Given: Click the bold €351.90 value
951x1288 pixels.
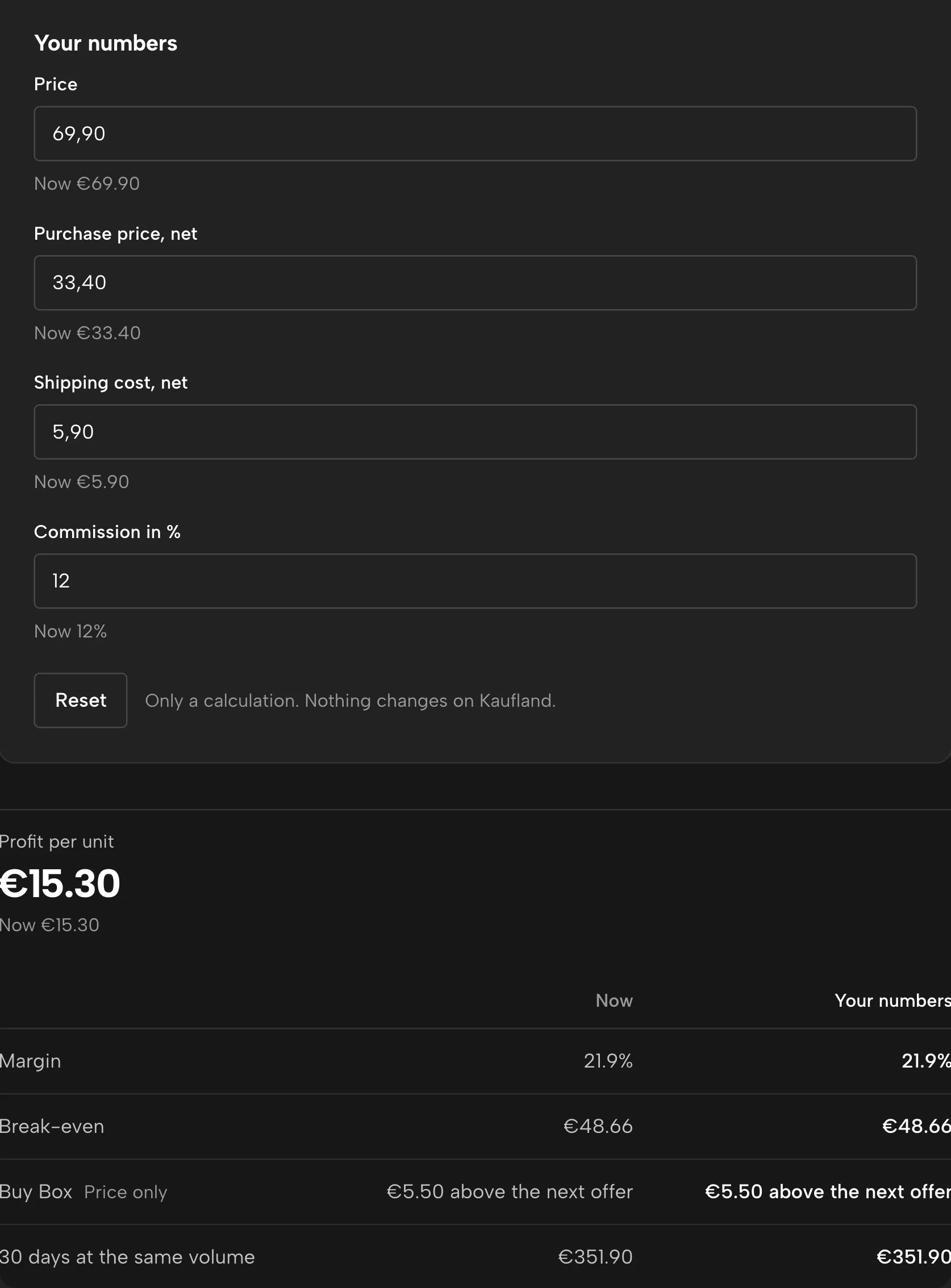Looking at the screenshot, I should pyautogui.click(x=914, y=1257).
